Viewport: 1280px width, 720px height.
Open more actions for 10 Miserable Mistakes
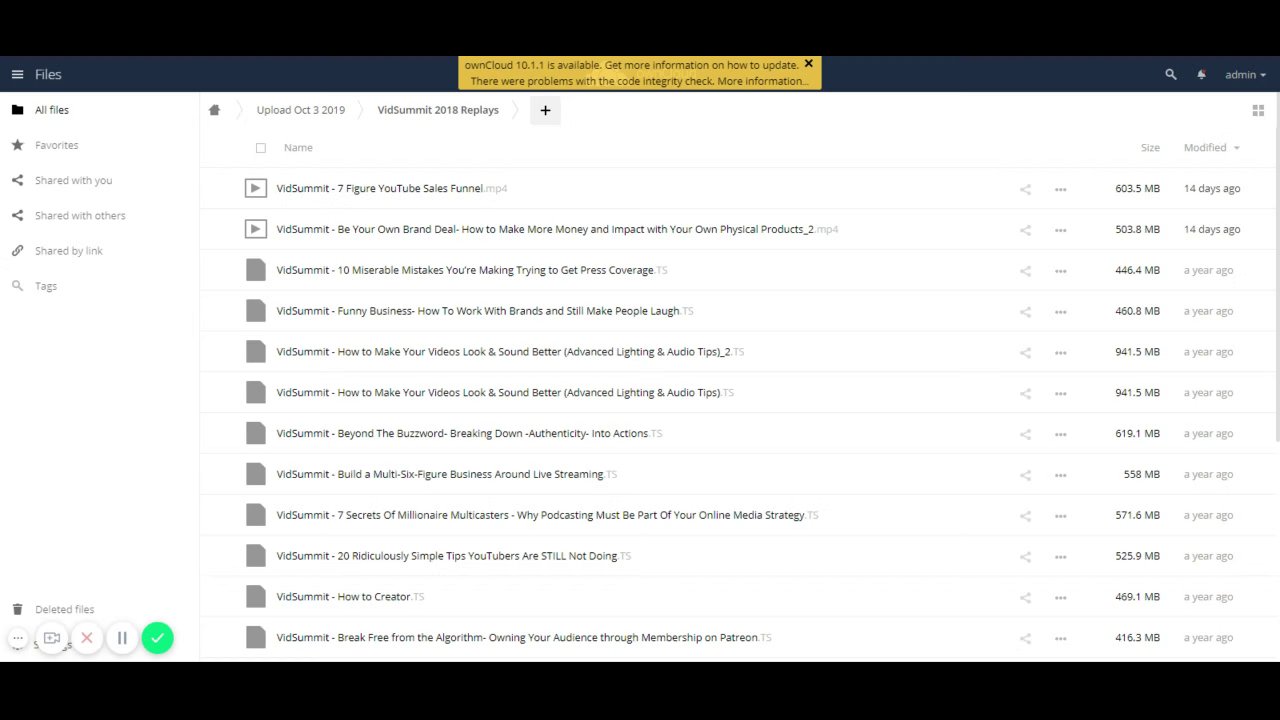[x=1060, y=271]
